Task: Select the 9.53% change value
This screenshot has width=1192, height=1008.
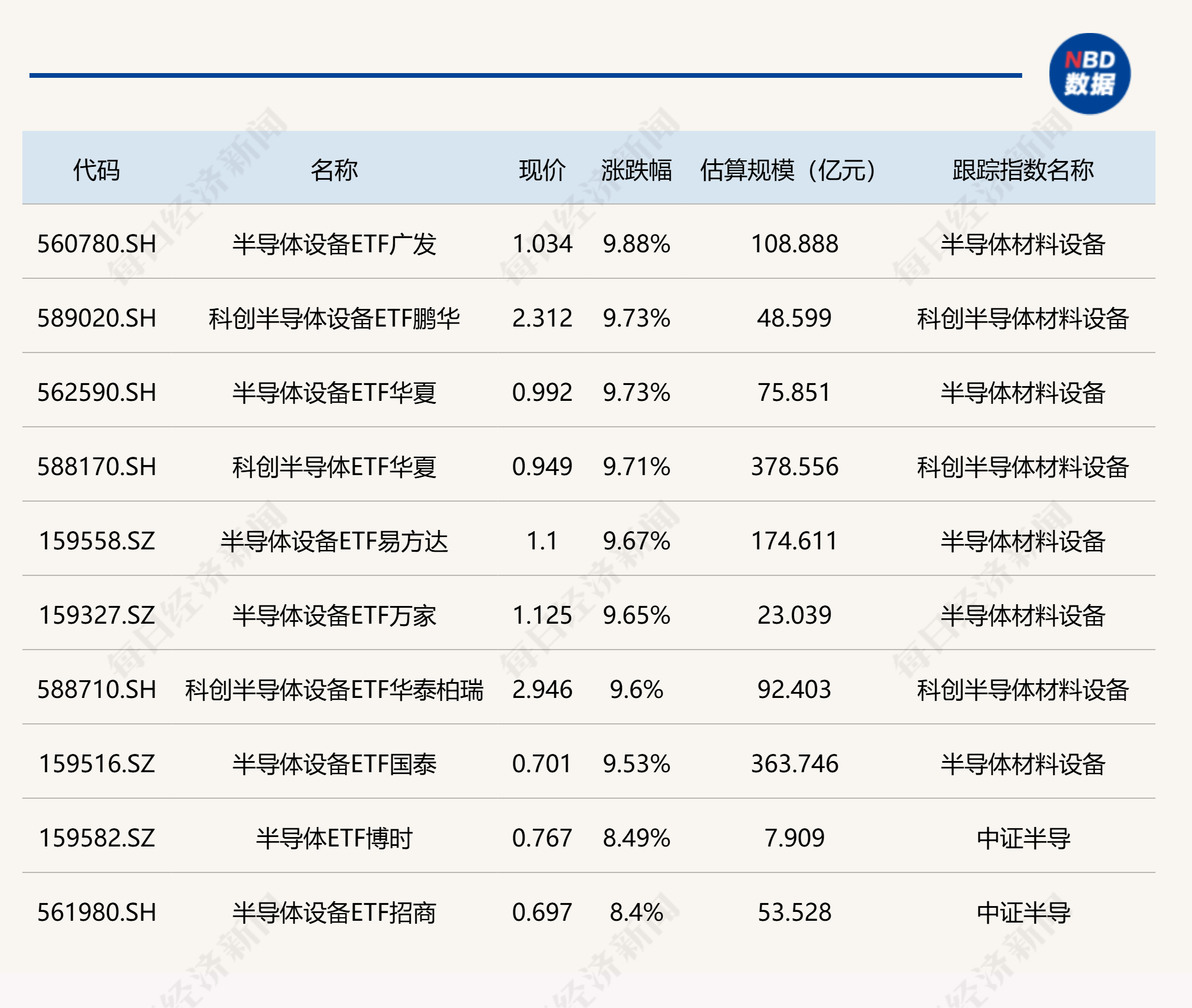Action: [x=637, y=764]
